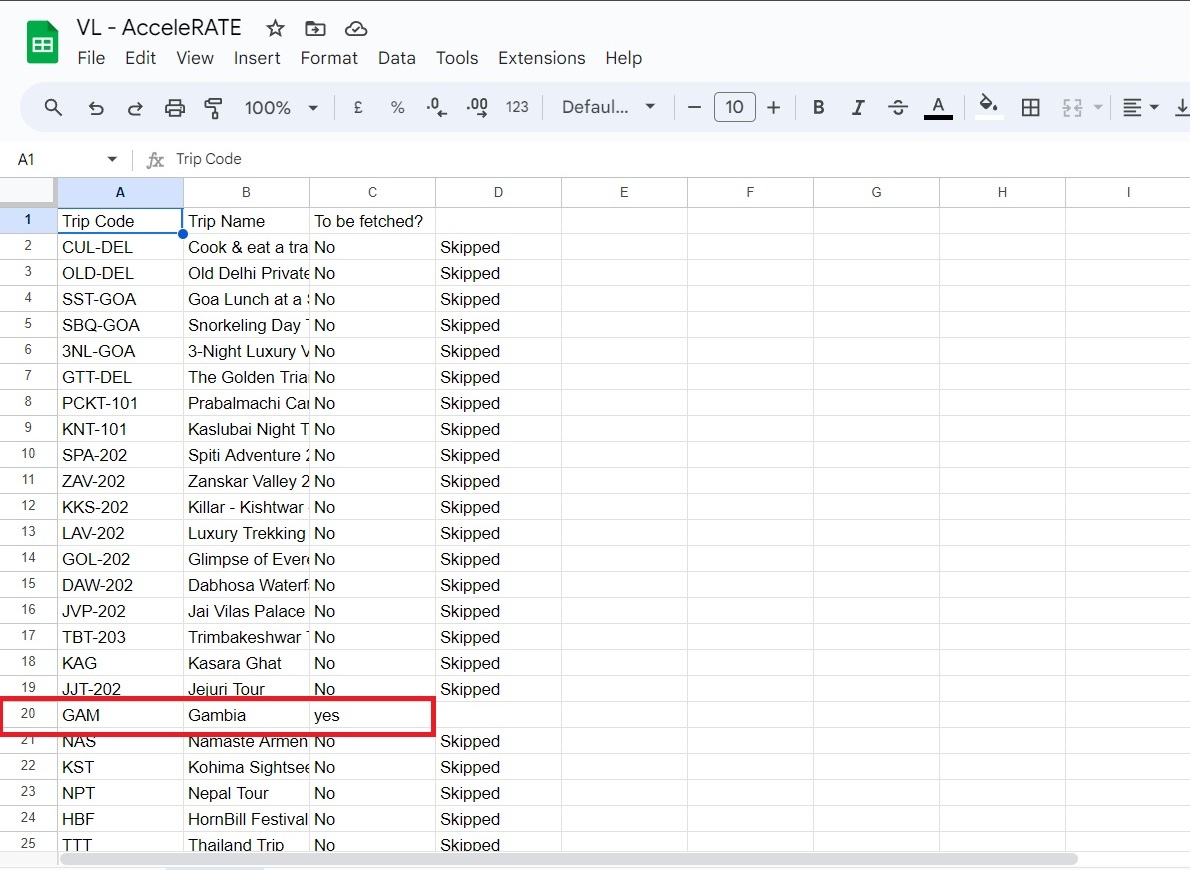Increase font size with plus button
Image resolution: width=1190 pixels, height=870 pixels.
click(773, 108)
